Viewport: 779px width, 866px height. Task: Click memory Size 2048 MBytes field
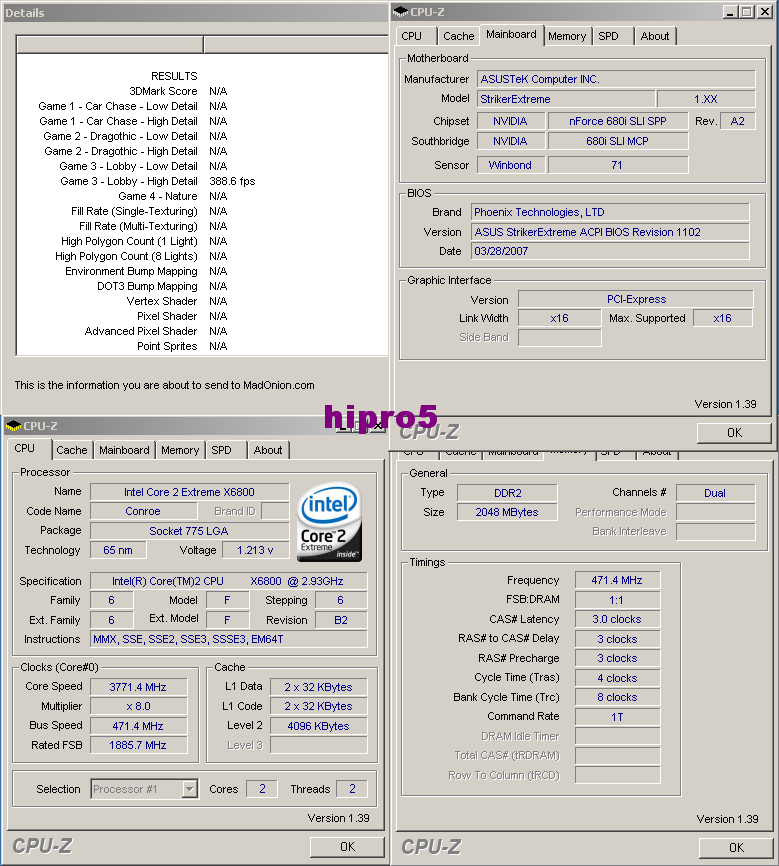[x=507, y=512]
